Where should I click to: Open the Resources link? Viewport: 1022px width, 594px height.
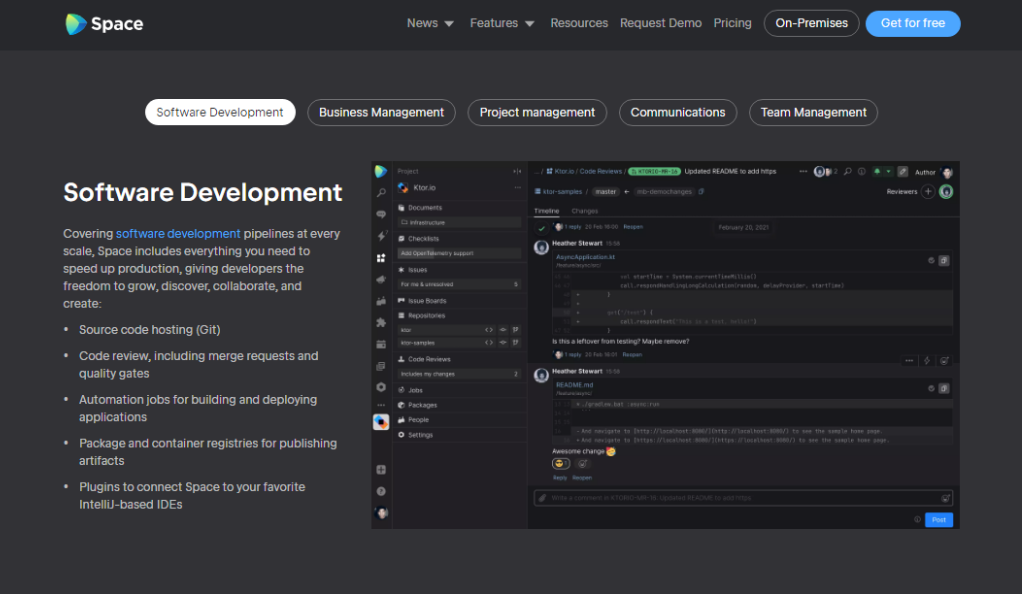579,23
